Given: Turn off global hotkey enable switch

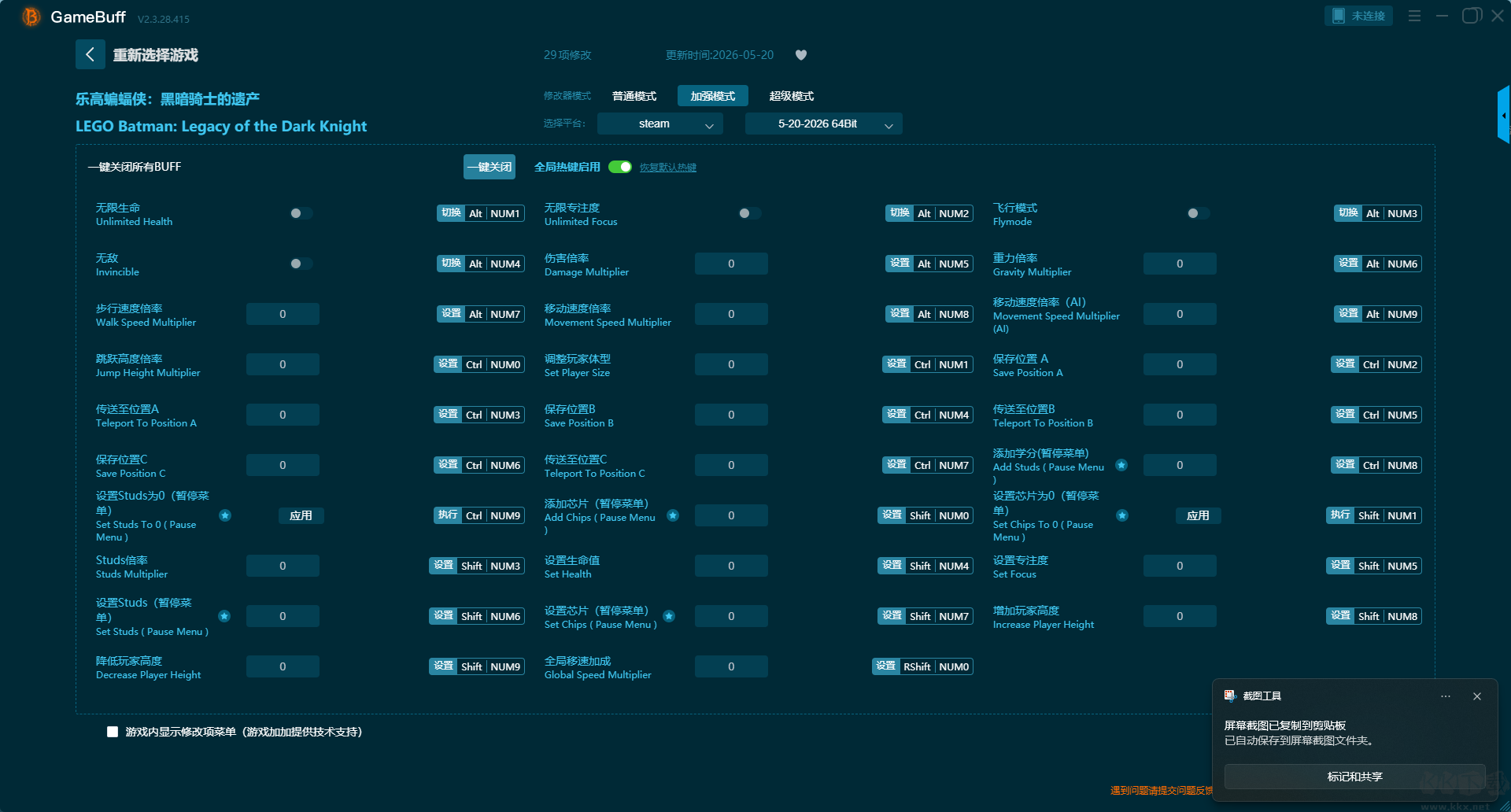Looking at the screenshot, I should [620, 167].
